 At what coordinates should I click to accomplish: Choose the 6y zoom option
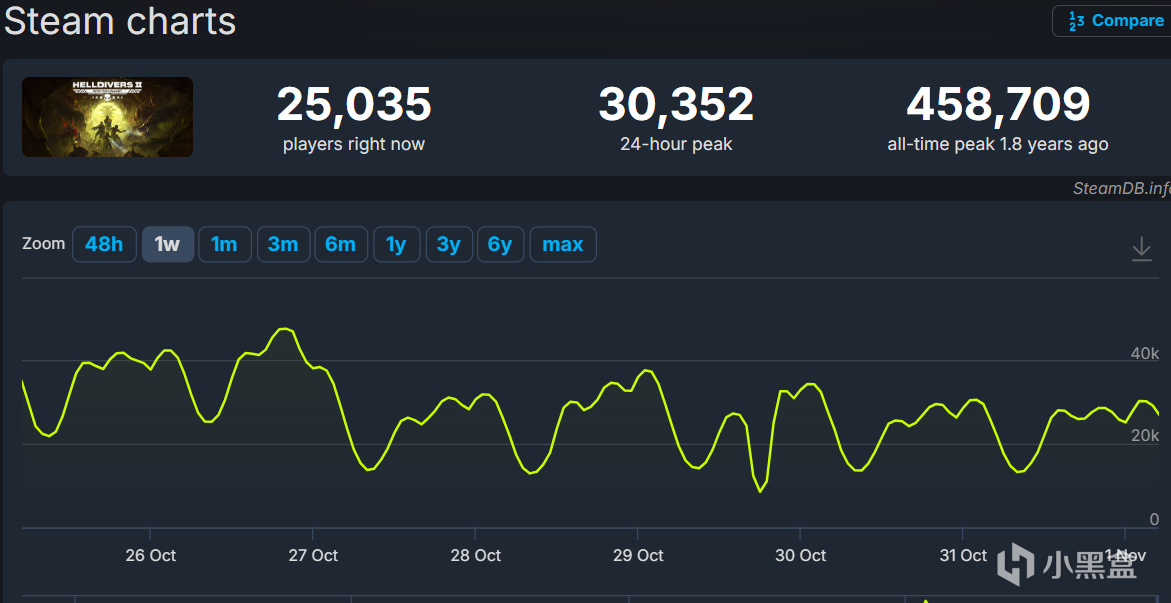coord(500,244)
